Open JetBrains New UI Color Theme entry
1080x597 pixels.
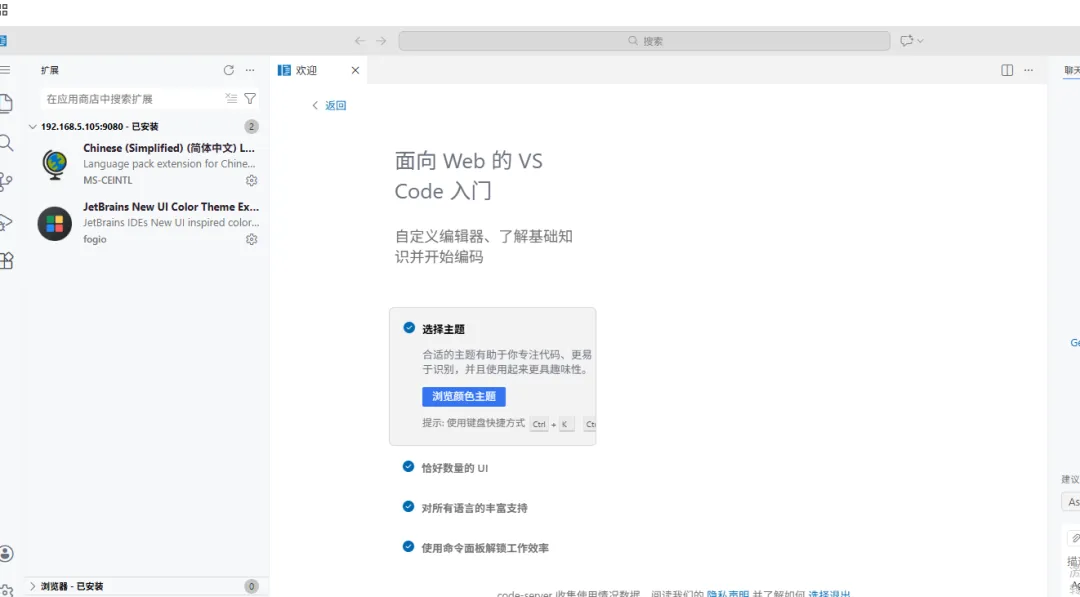coord(147,223)
